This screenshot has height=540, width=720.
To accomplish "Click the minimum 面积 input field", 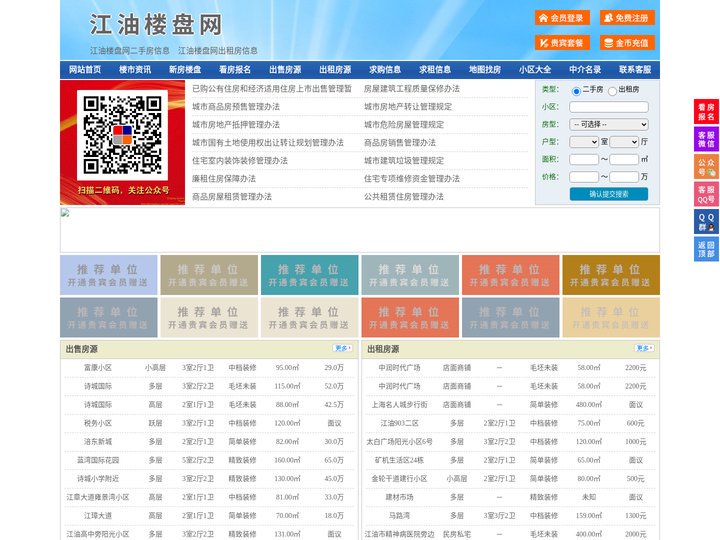I will [584, 159].
